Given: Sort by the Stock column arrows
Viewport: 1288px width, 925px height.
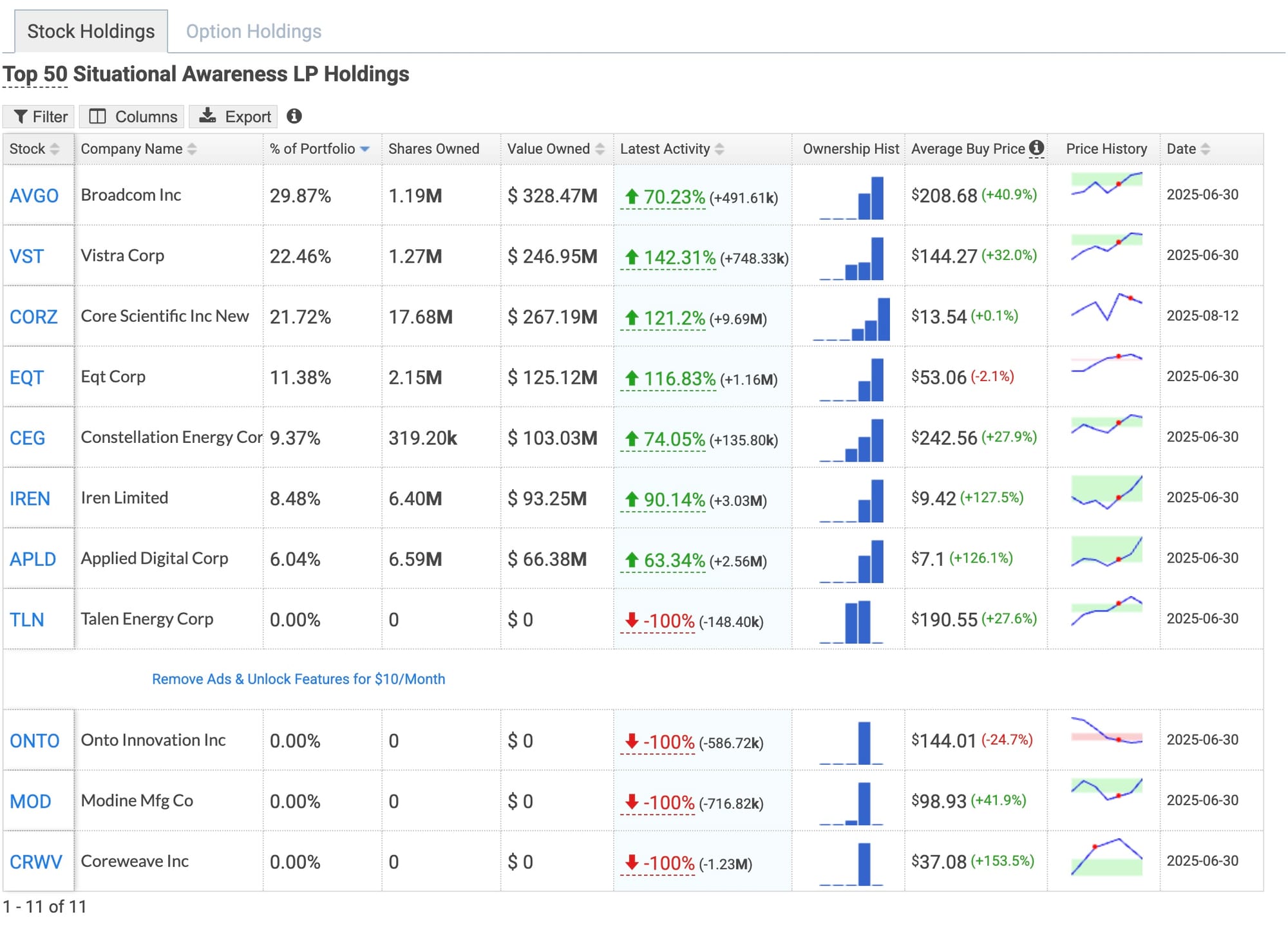Looking at the screenshot, I should 55,149.
